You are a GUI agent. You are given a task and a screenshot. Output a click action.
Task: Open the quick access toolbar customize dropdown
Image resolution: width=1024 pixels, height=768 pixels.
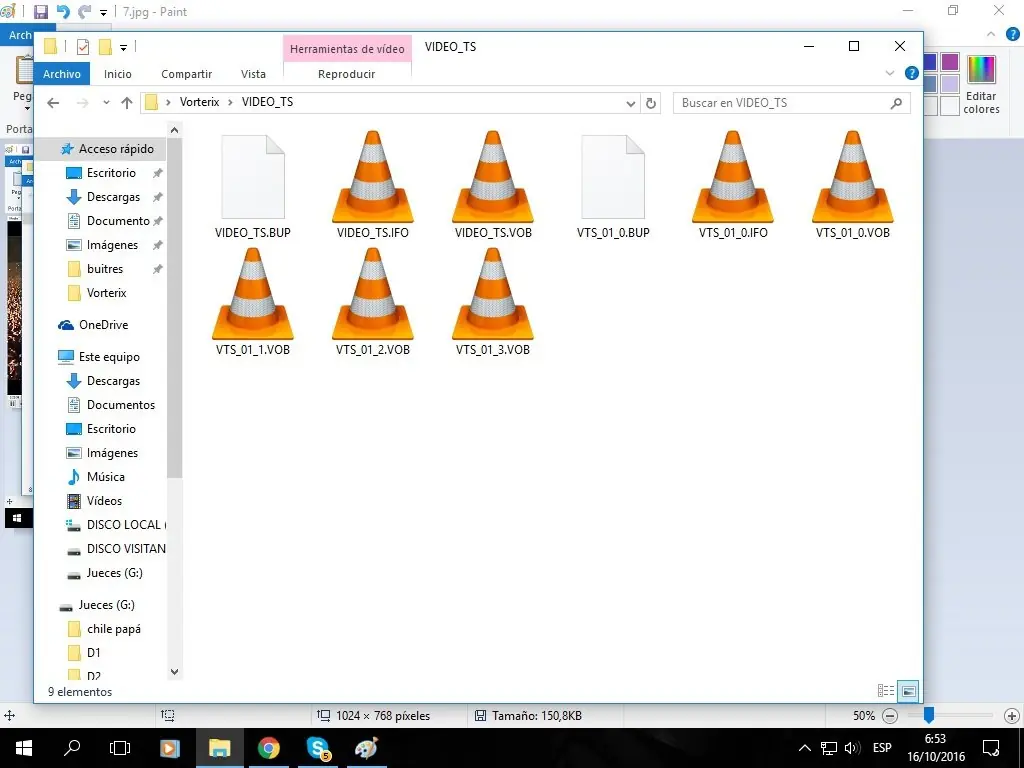pyautogui.click(x=123, y=47)
